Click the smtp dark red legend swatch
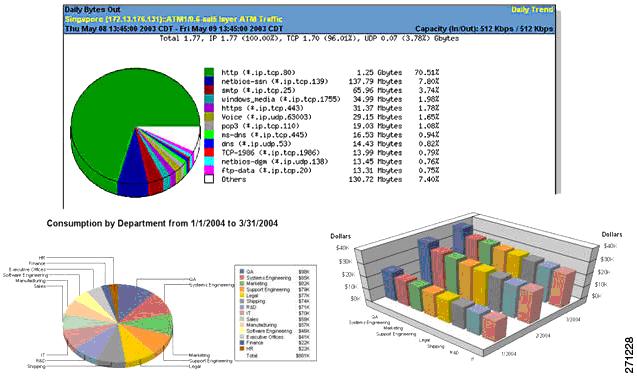This screenshot has height=378, width=637. (x=209, y=90)
